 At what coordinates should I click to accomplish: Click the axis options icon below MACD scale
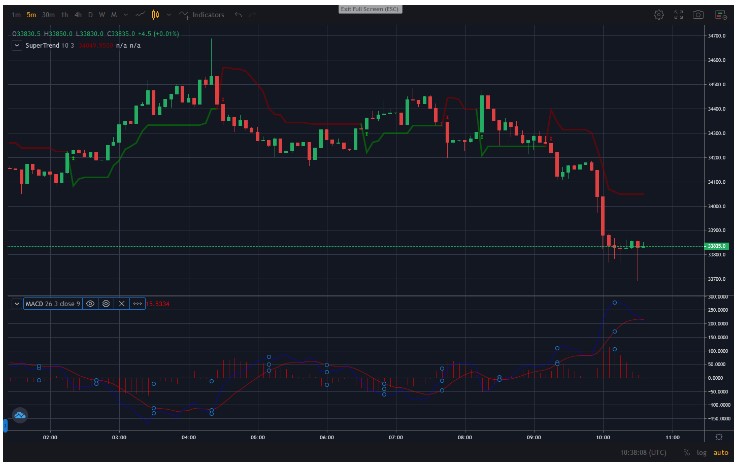pos(719,437)
